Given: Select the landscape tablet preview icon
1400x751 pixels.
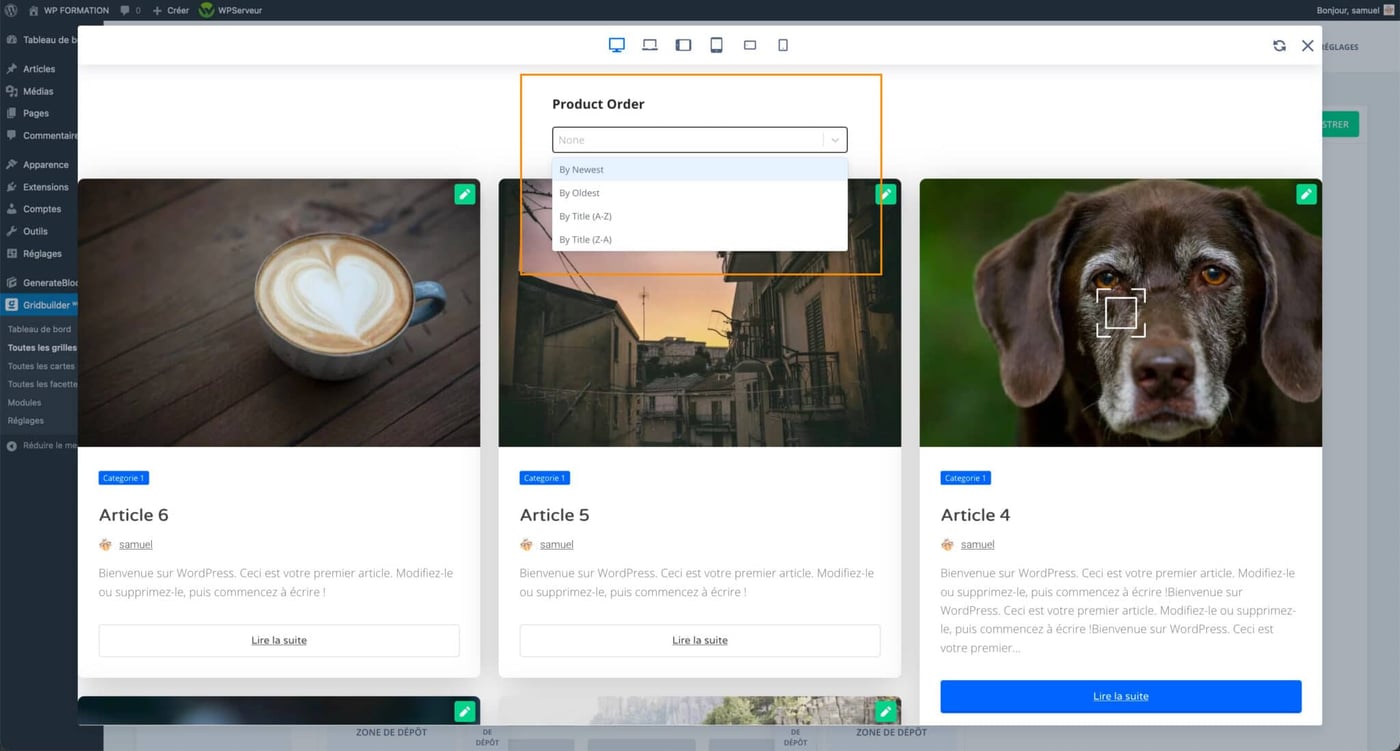Looking at the screenshot, I should click(683, 44).
